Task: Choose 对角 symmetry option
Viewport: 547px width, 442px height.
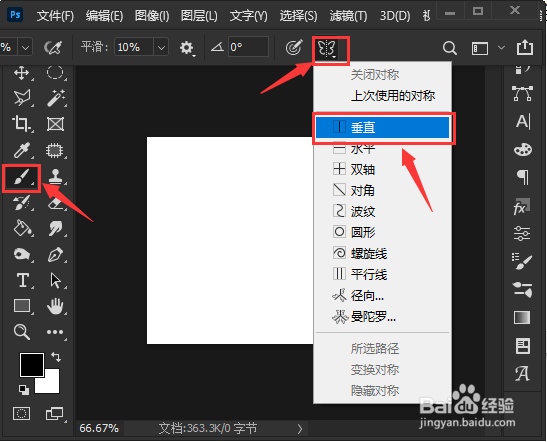Action: coord(382,190)
